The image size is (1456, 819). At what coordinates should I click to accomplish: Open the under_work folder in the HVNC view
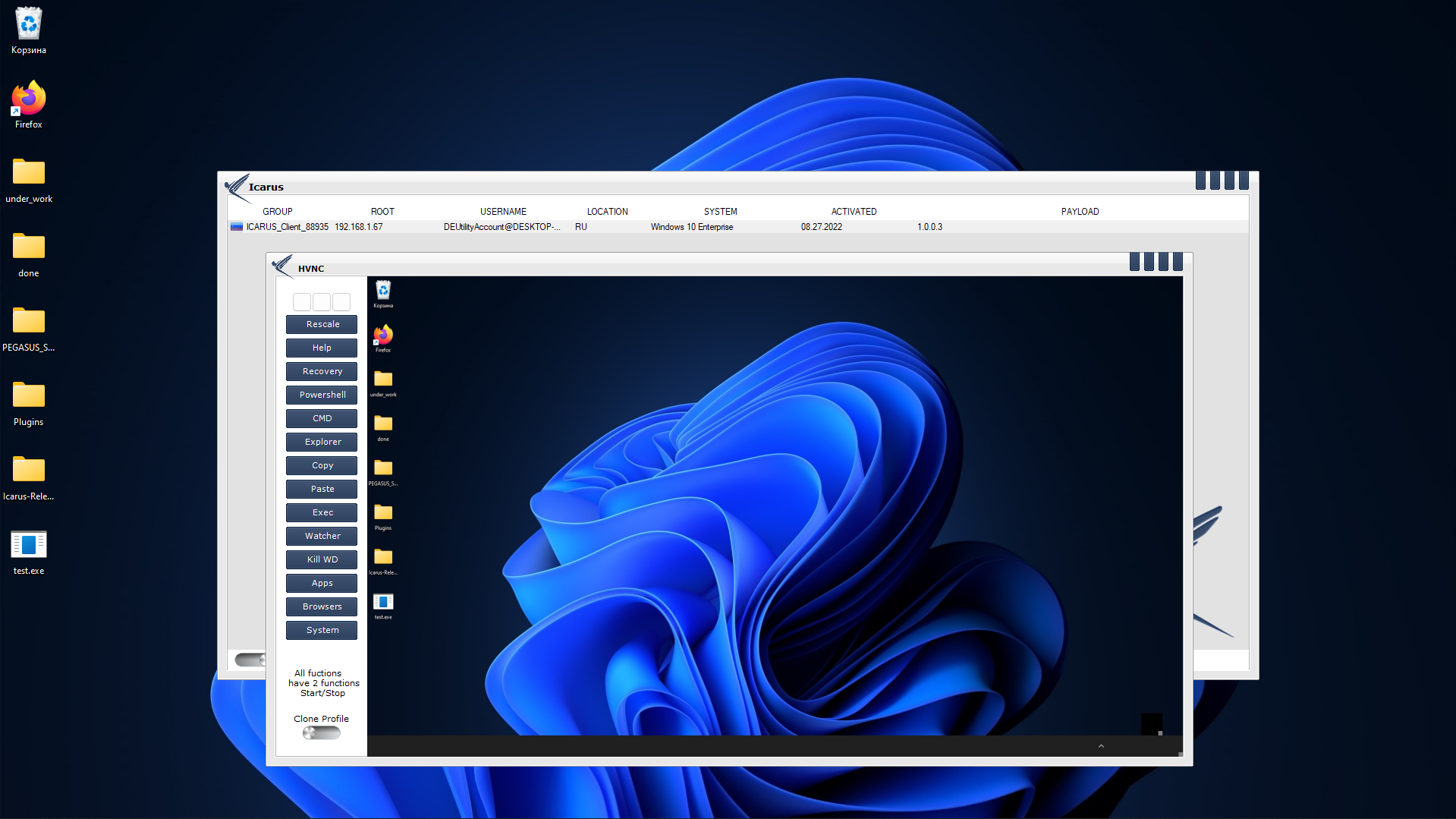pos(383,380)
